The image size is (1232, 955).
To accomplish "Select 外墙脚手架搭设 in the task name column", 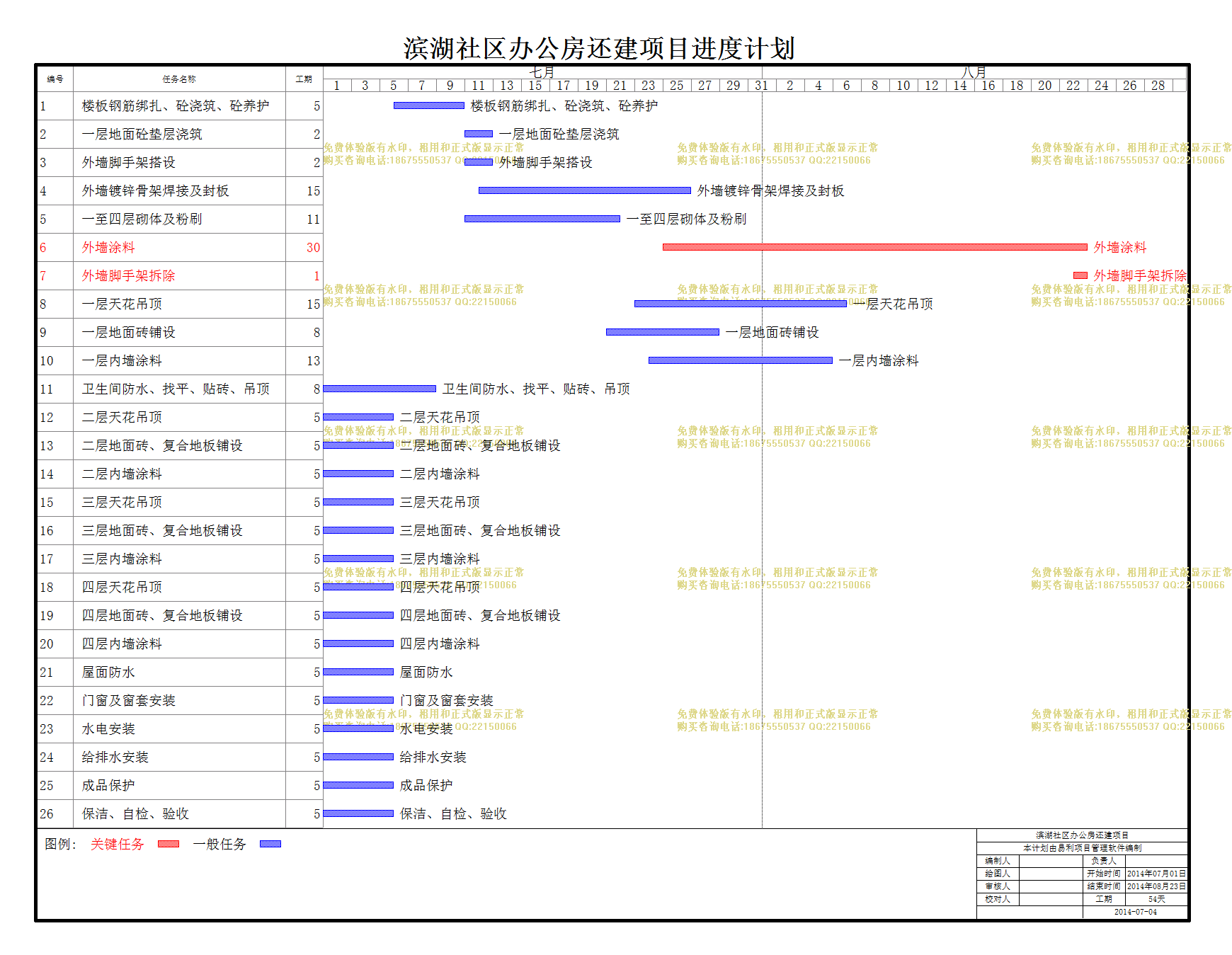I will 128,162.
